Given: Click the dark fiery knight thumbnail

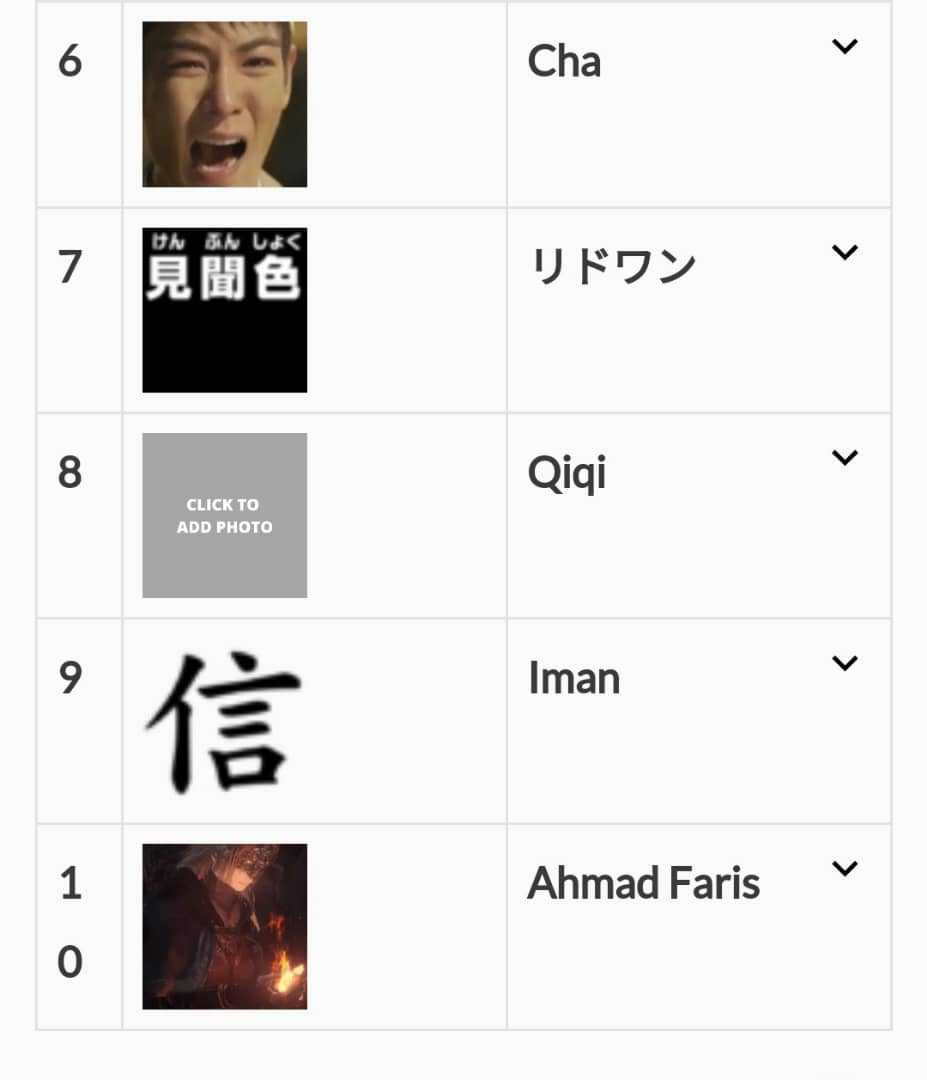Looking at the screenshot, I should [225, 926].
